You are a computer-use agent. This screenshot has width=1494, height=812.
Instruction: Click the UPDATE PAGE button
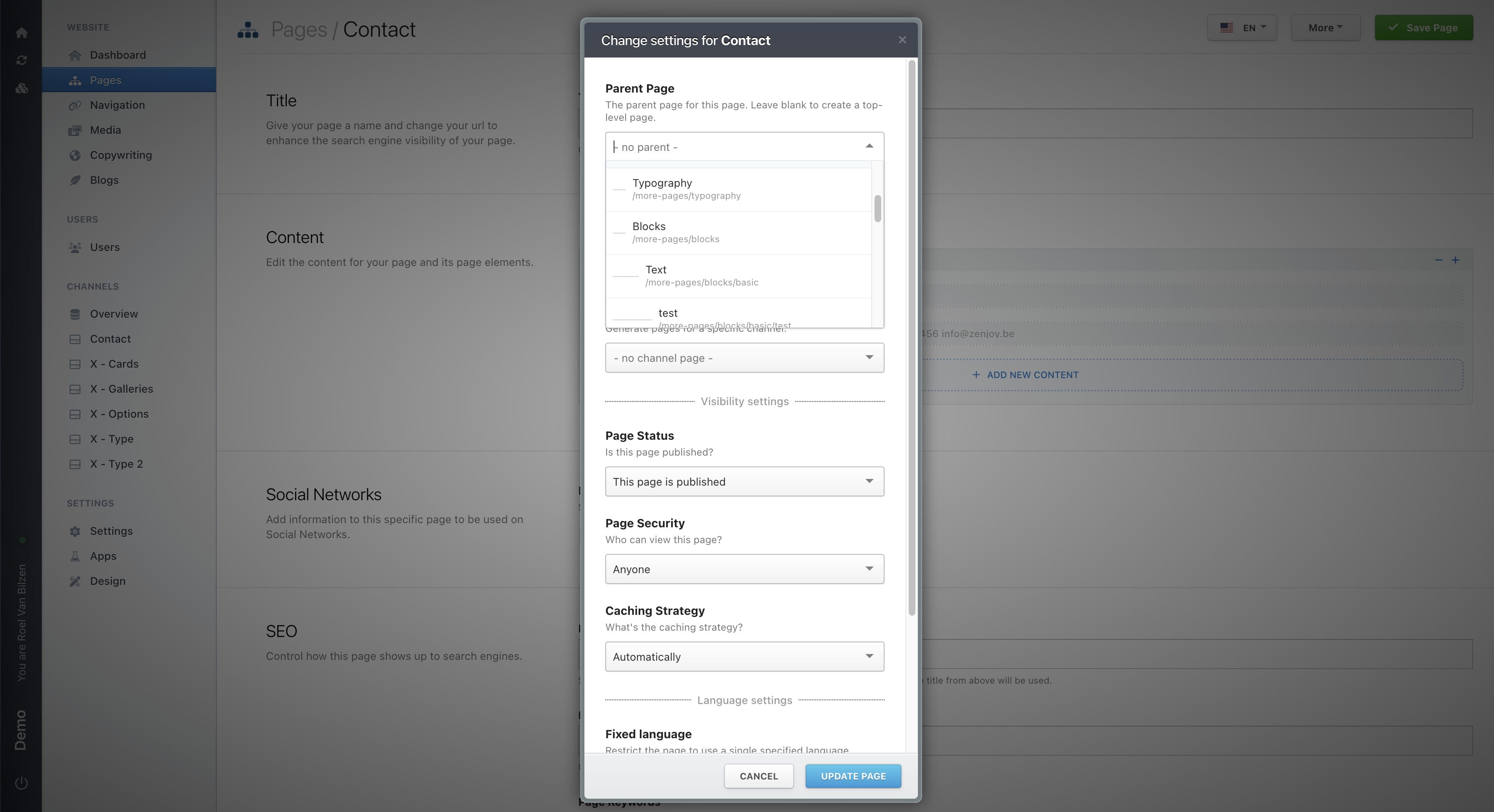(x=852, y=775)
